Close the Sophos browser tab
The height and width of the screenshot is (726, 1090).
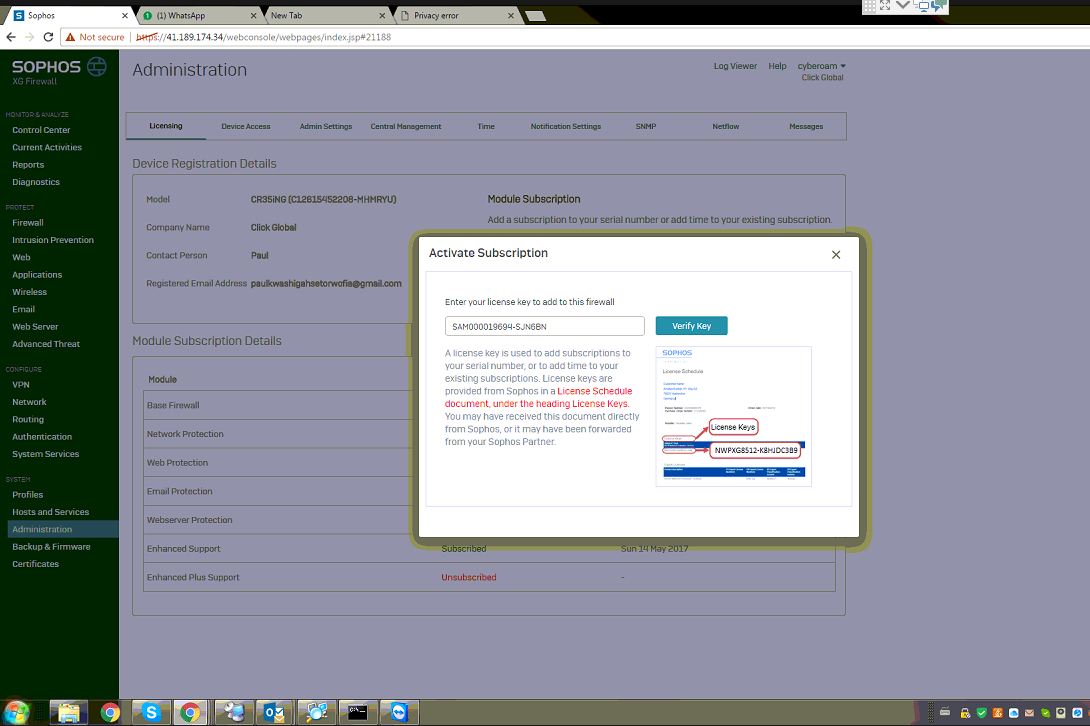coord(125,15)
